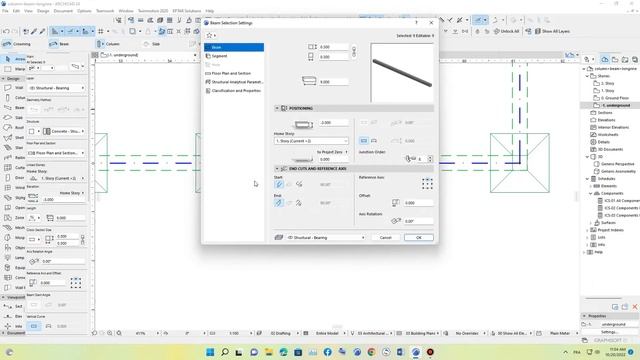Select the perpendicular End end-cut option

click(279, 202)
